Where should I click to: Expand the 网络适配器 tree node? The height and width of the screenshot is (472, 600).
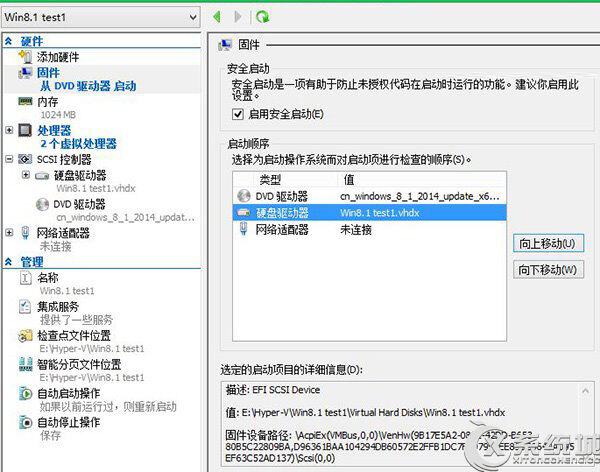point(9,232)
